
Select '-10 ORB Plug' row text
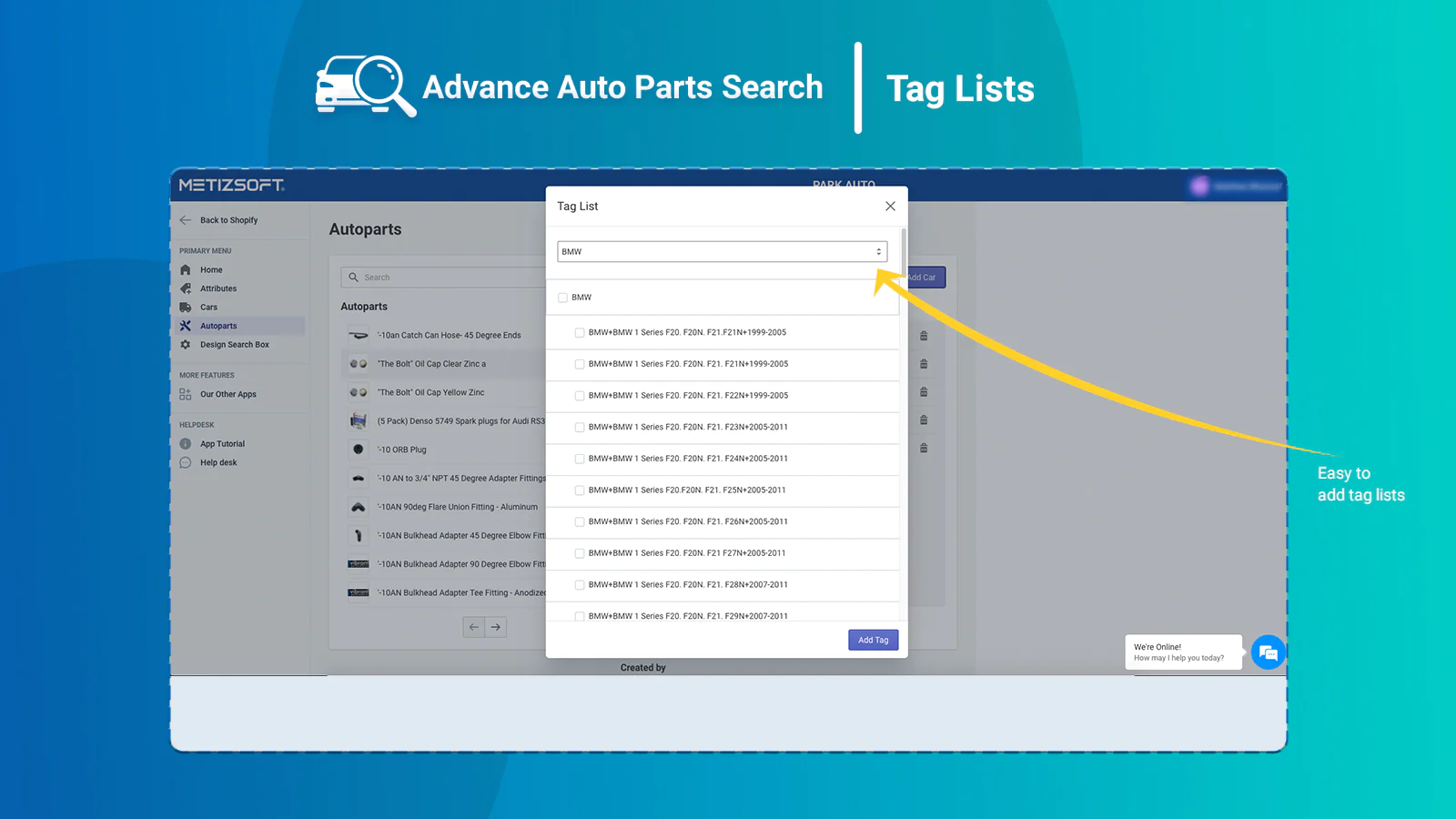click(x=402, y=450)
